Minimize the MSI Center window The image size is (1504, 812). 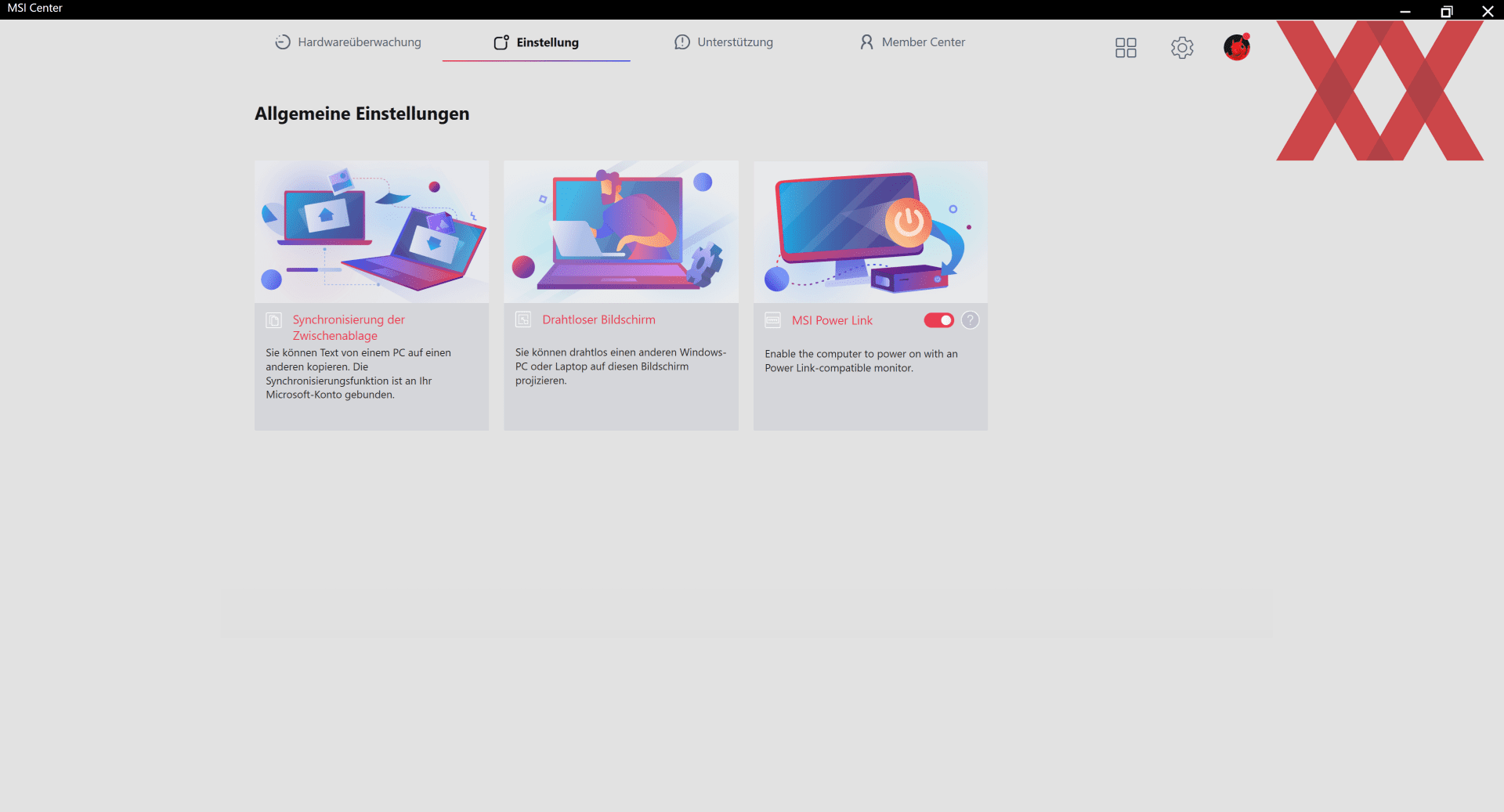(1405, 10)
